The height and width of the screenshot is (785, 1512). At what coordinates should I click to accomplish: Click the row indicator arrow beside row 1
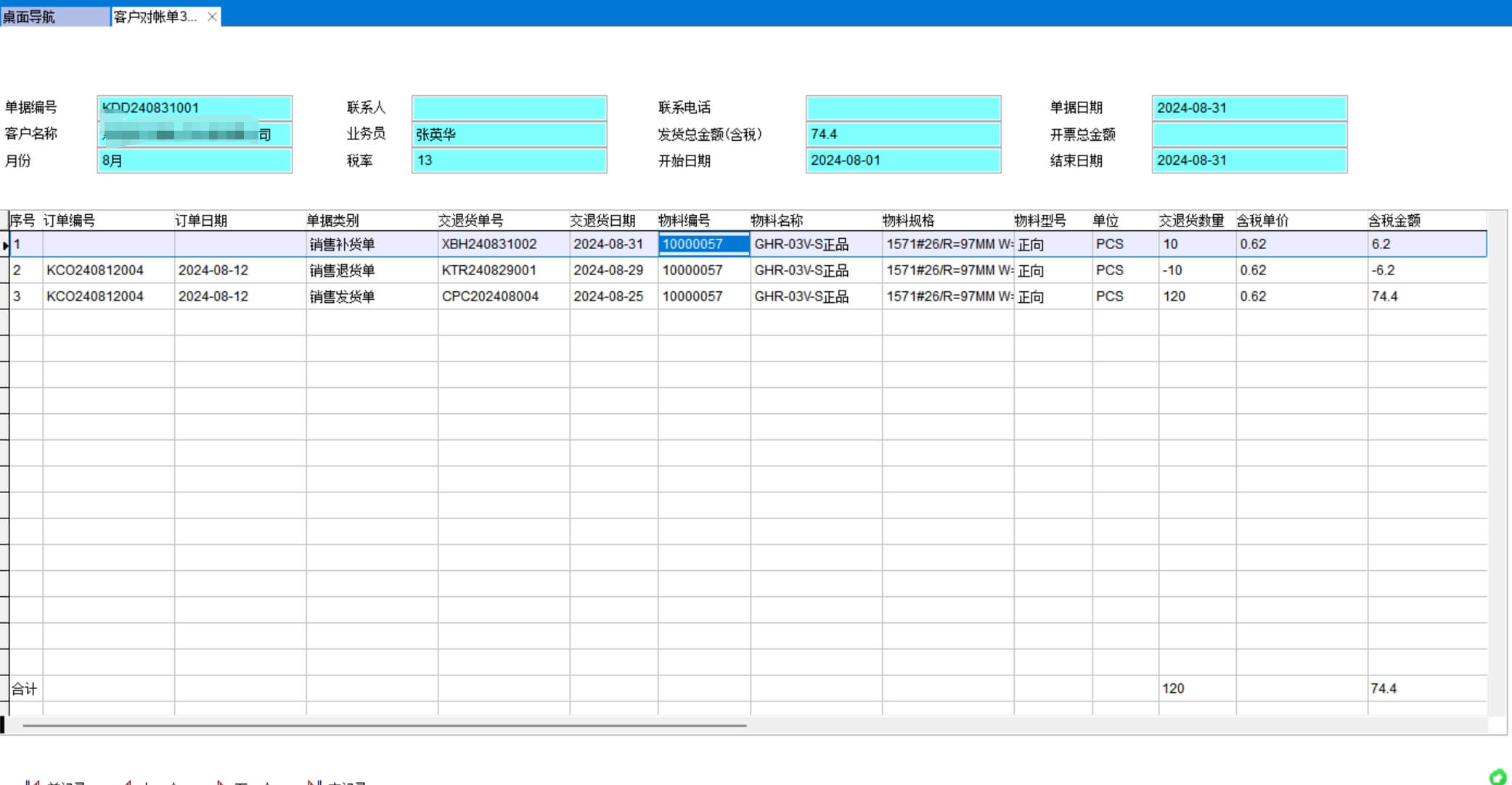point(5,245)
